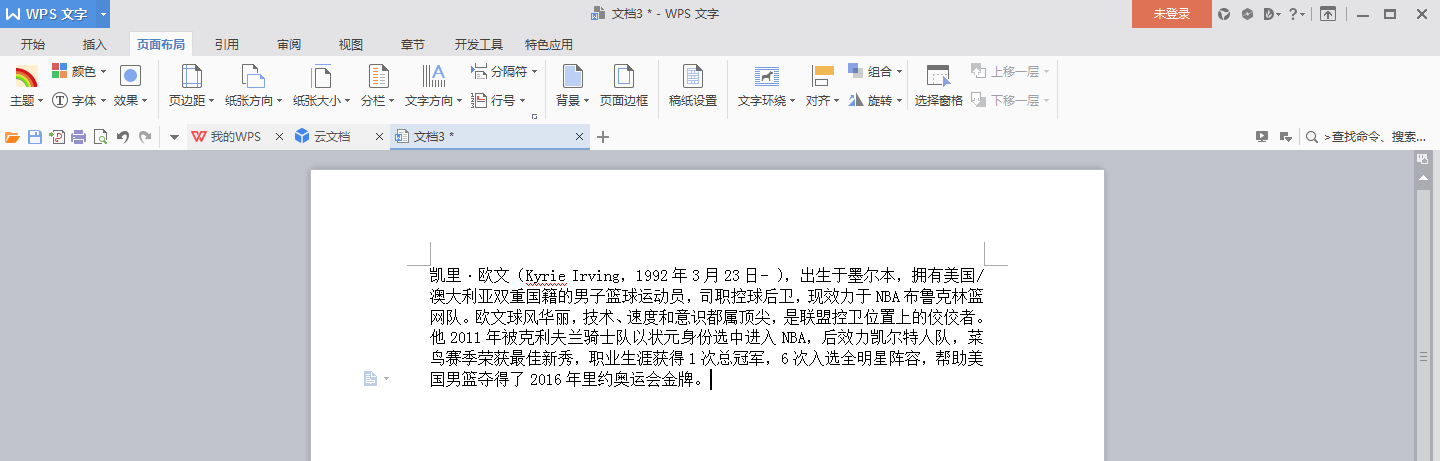
Task: Open the WPS 文字 application menu
Action: pos(48,14)
